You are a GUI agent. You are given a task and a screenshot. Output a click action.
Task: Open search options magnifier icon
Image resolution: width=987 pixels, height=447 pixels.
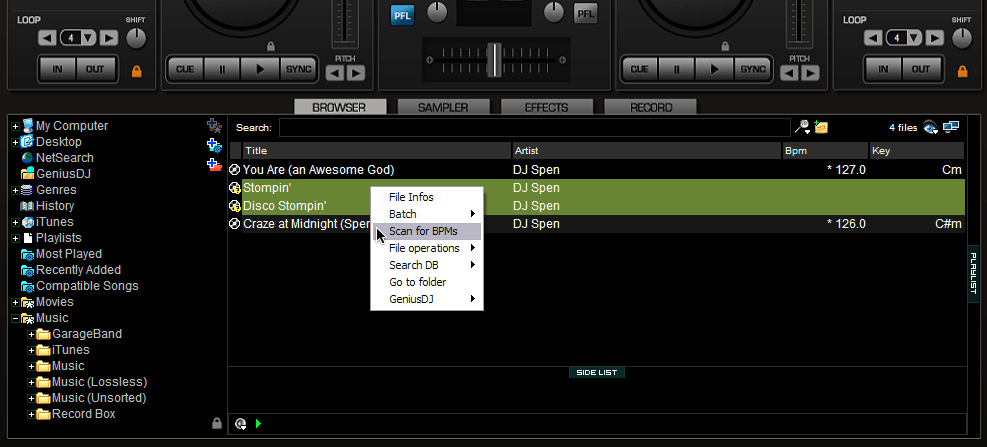click(x=802, y=127)
